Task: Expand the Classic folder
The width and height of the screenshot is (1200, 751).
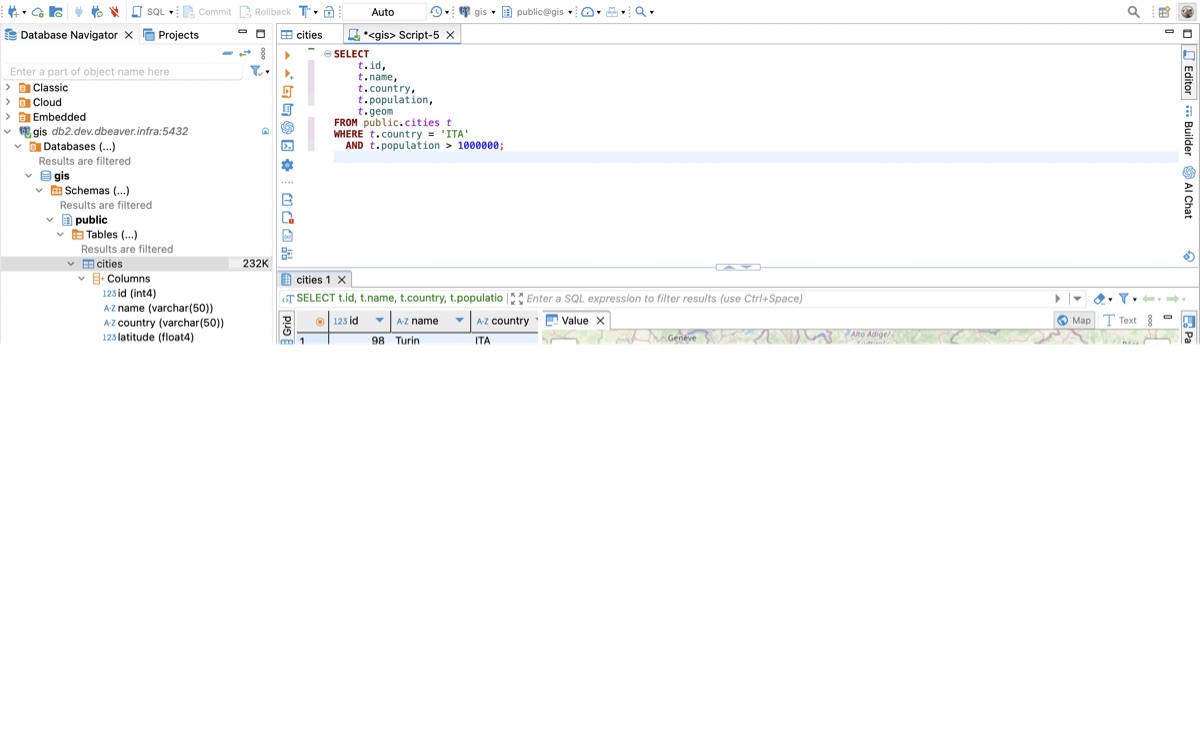Action: (x=8, y=88)
